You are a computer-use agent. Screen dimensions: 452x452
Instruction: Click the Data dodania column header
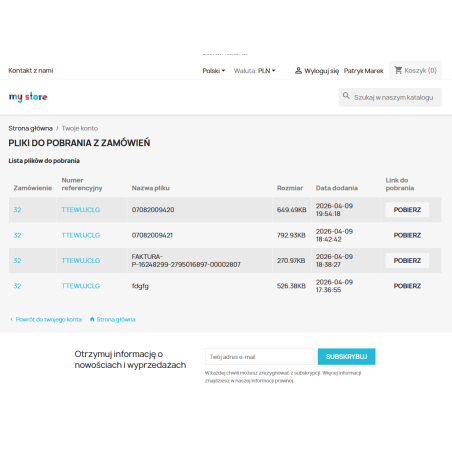337,188
